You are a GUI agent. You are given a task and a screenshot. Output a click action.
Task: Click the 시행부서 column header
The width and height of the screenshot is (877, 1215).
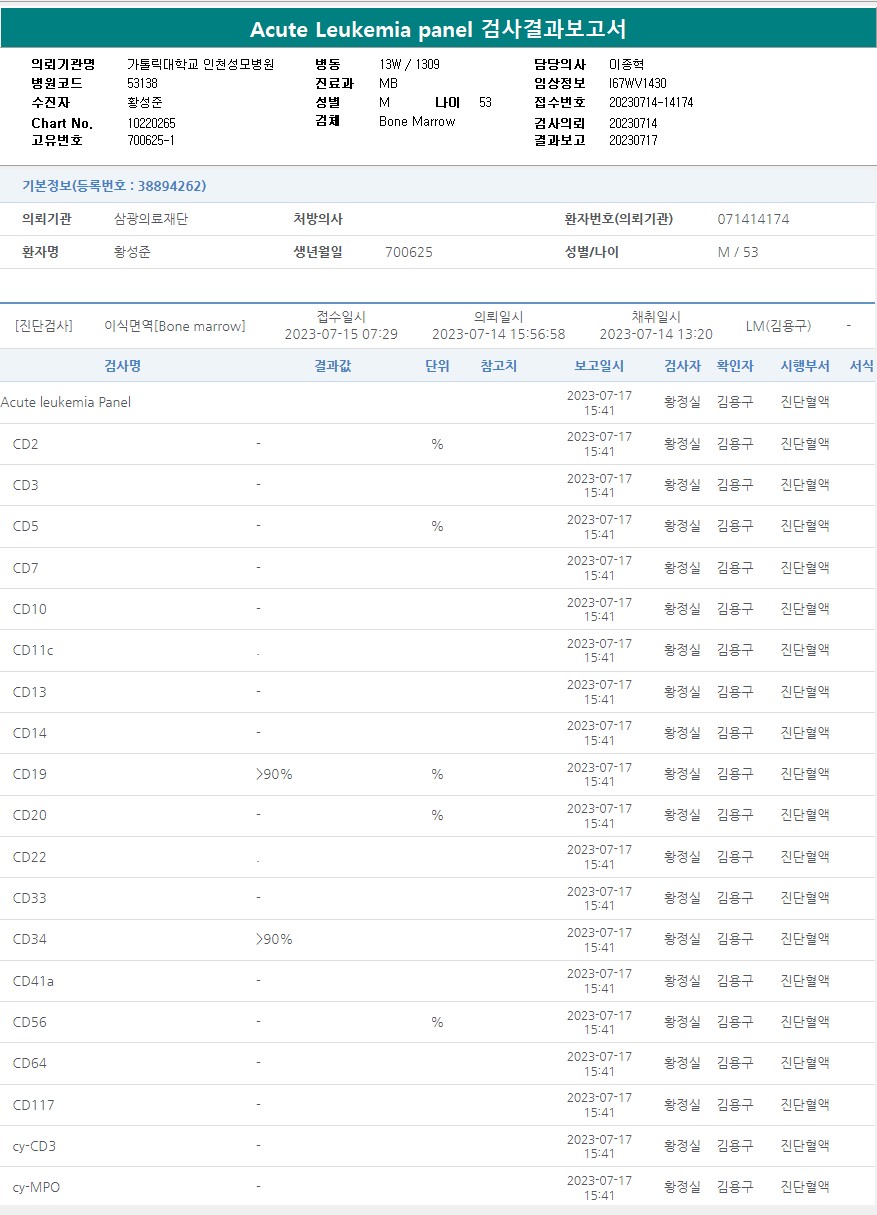[x=805, y=366]
